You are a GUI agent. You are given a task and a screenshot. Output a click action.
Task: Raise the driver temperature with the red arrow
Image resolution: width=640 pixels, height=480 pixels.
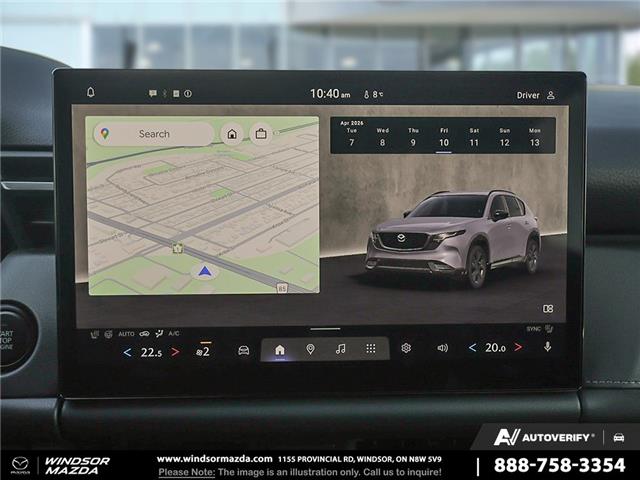(x=175, y=352)
